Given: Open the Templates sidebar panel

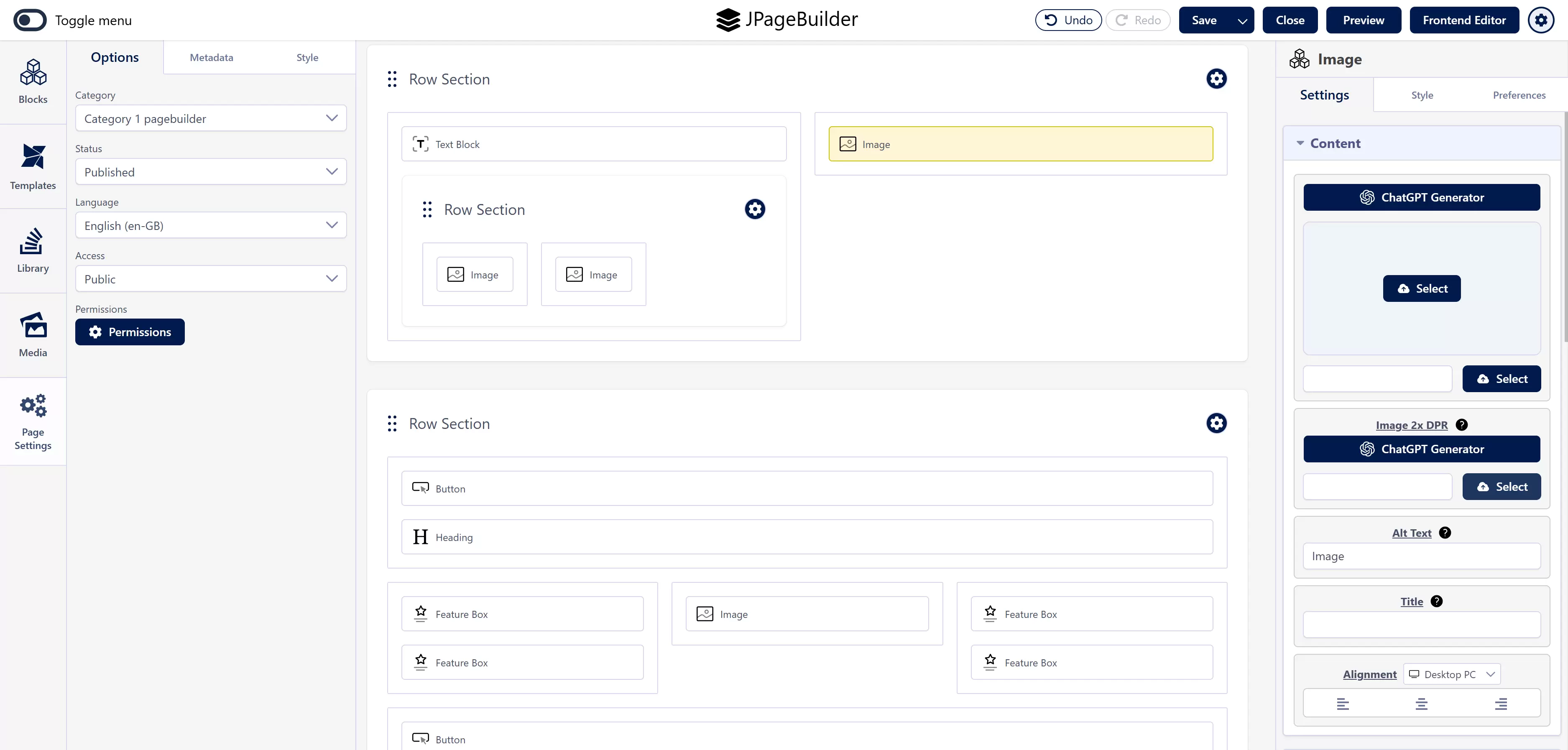Looking at the screenshot, I should click(x=33, y=167).
